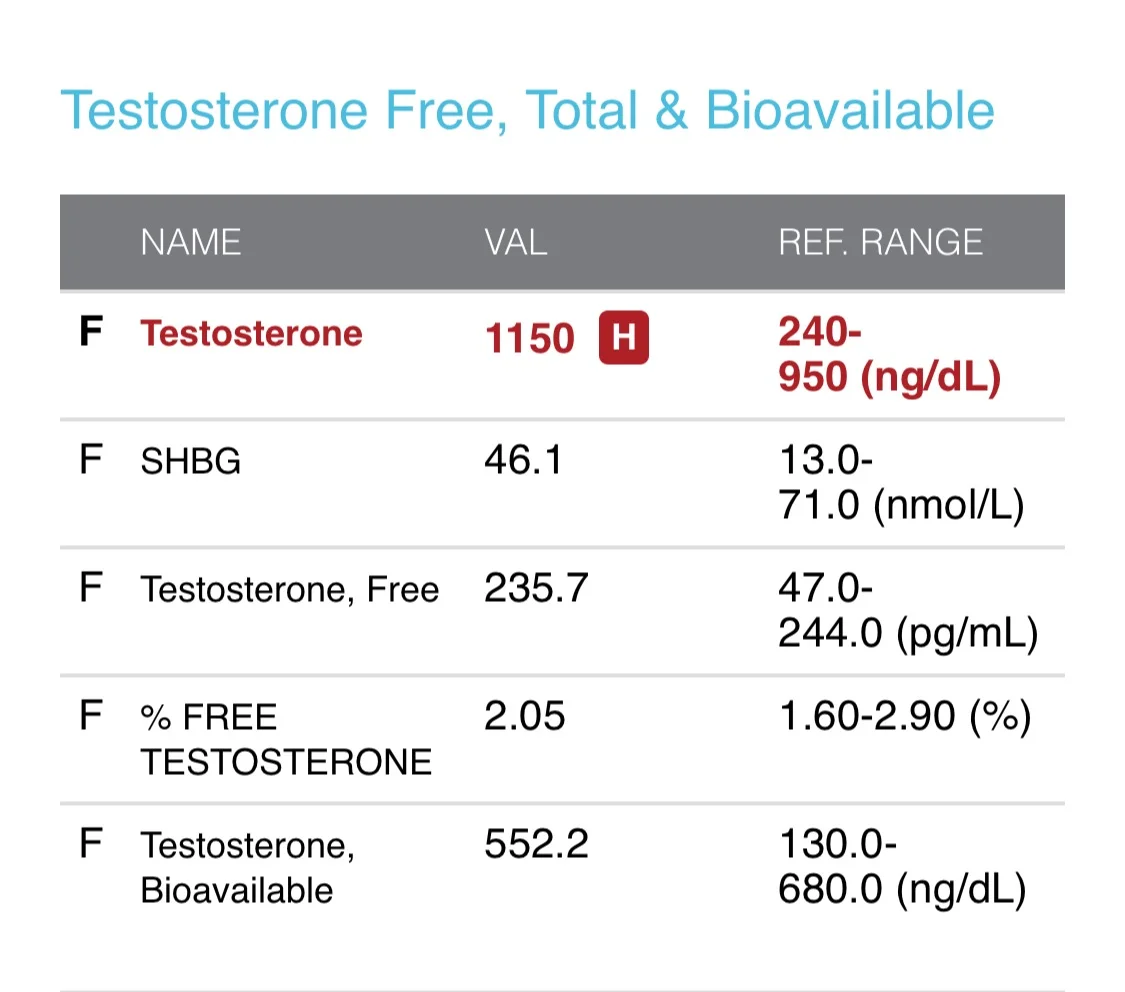This screenshot has height=992, width=1125.
Task: Click the percent free value 2.05
Action: tap(524, 716)
